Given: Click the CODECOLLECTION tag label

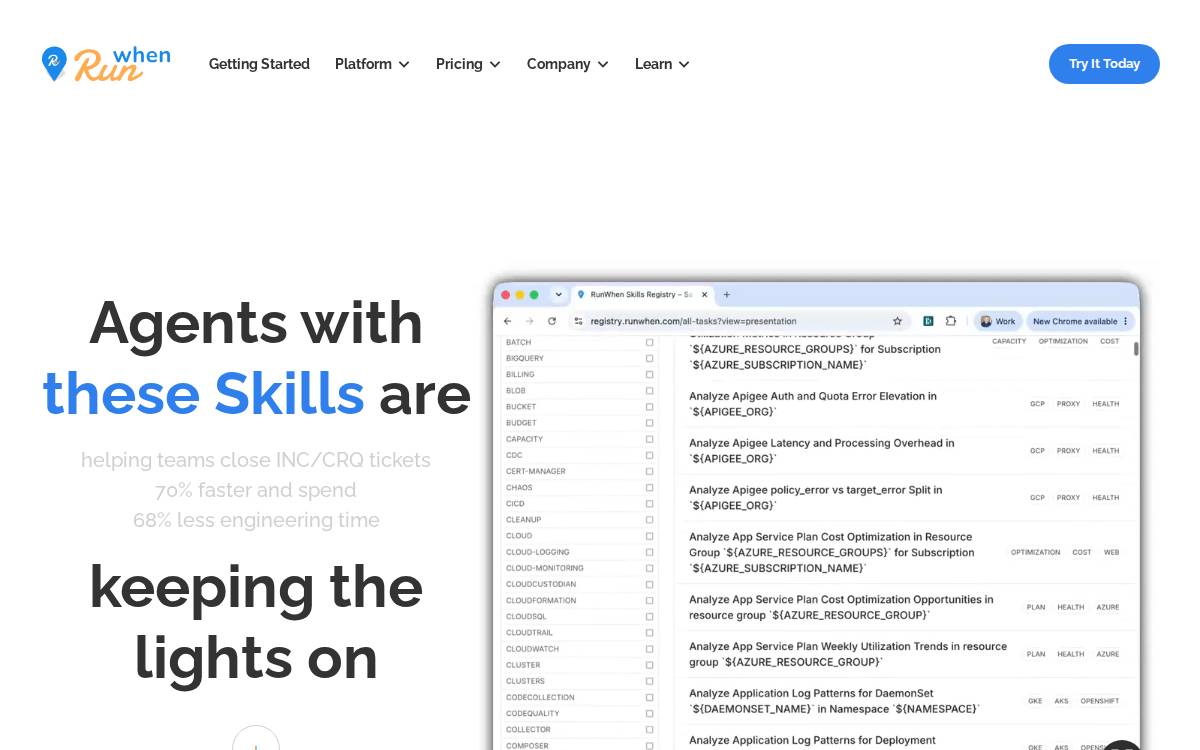Looking at the screenshot, I should pos(540,697).
